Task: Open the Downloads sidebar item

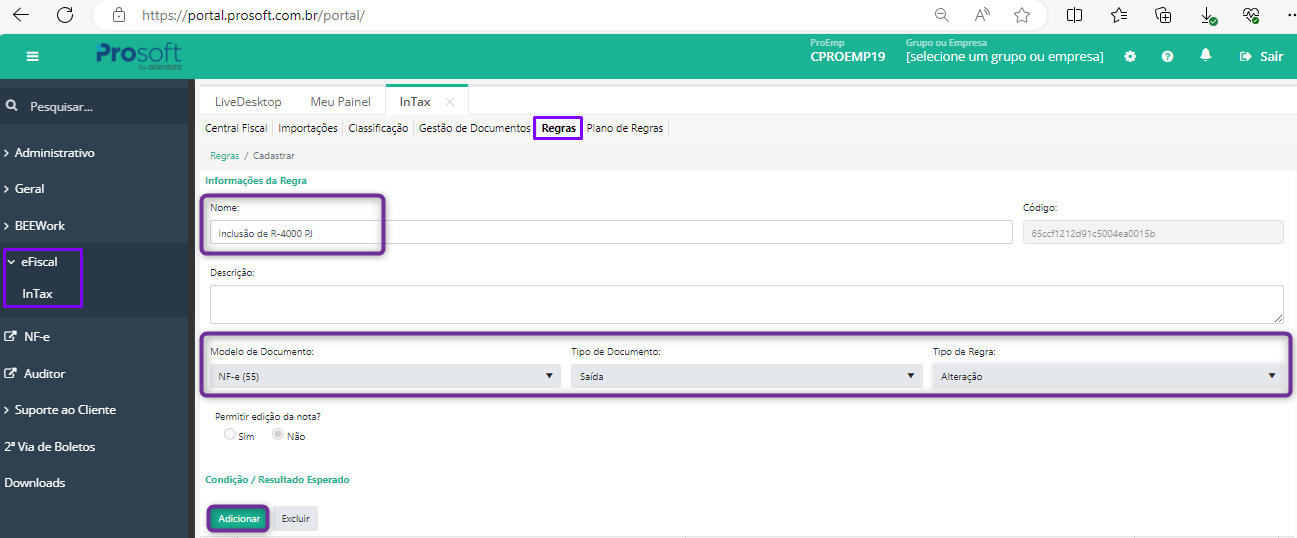Action: 35,483
